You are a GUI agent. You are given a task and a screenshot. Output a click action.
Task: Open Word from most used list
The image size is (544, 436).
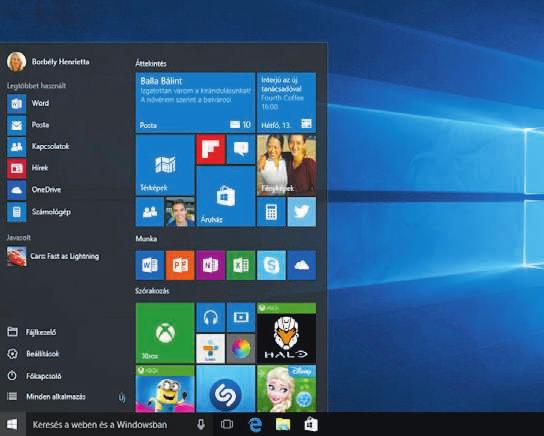28,103
